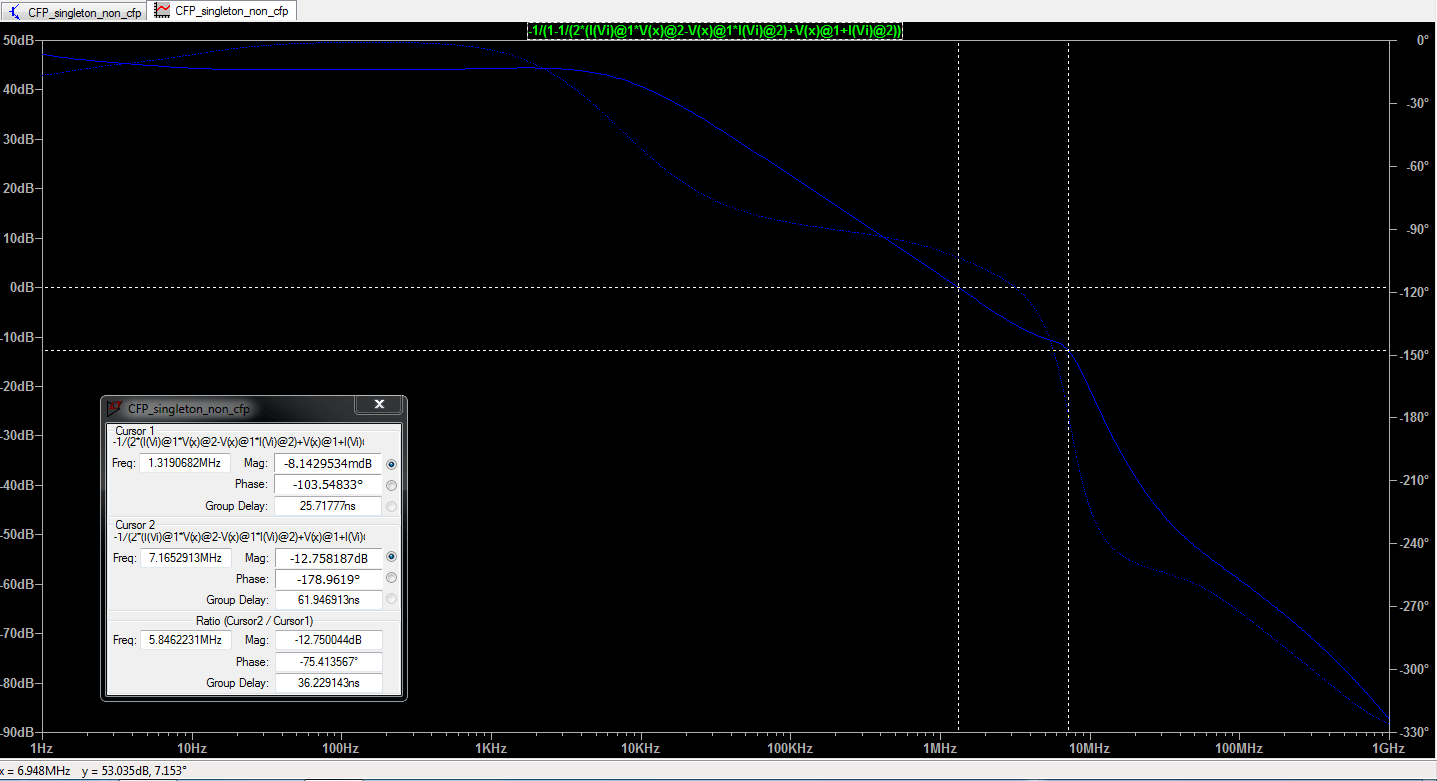Click Ratio Freq field 5.8462231MHz
Viewport: 1437px width, 781px height.
pyautogui.click(x=186, y=640)
